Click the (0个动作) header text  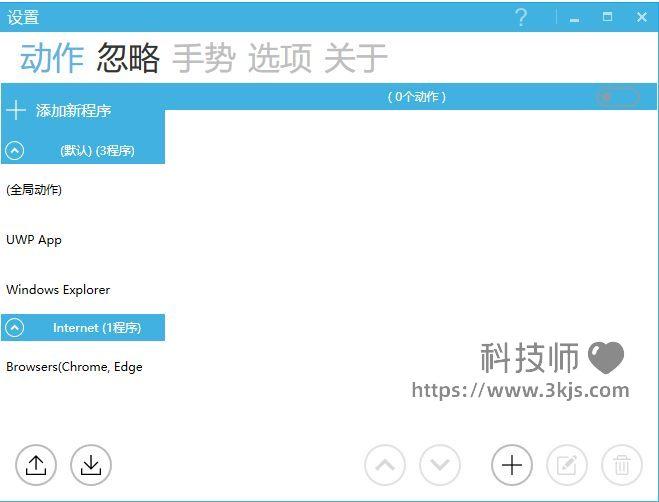click(x=416, y=97)
